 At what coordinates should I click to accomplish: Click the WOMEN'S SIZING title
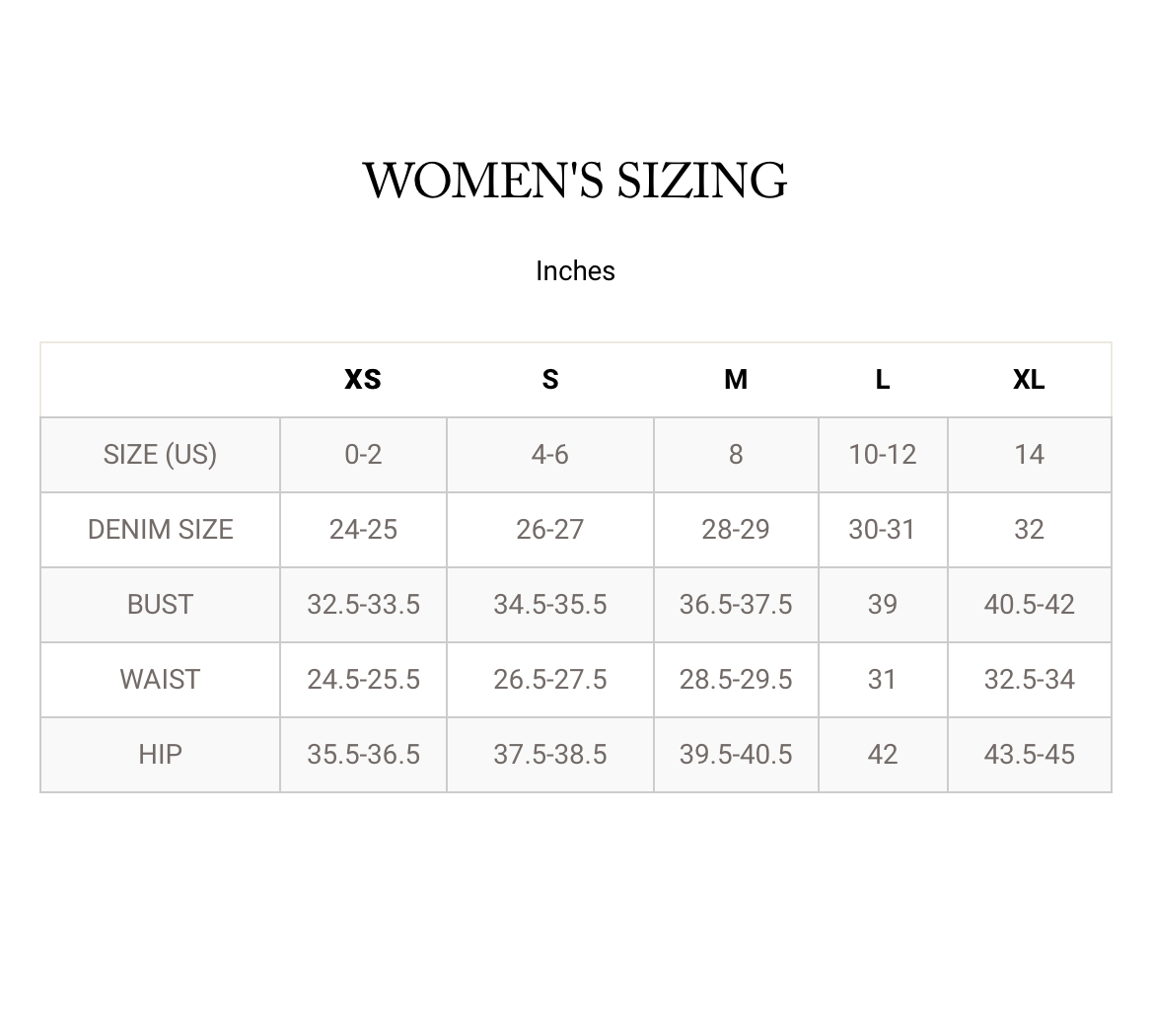[575, 181]
